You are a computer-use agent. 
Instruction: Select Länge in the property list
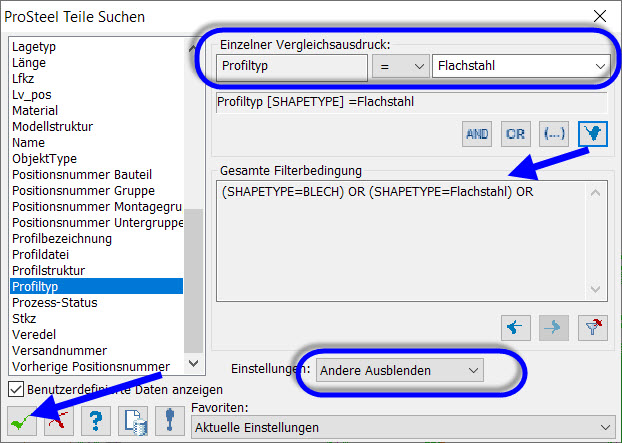click(x=96, y=63)
